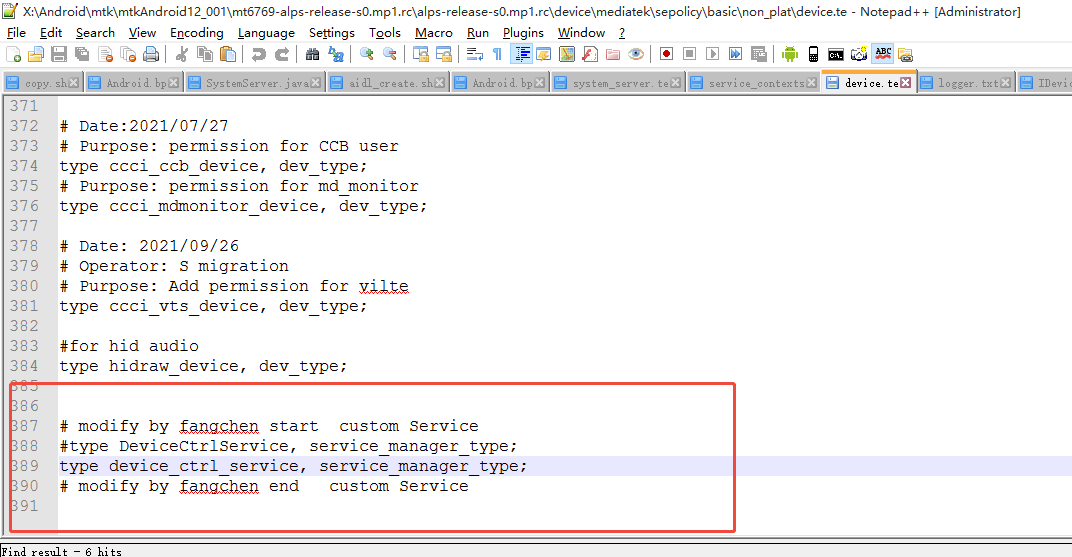
Task: Close the logger.txt tab
Action: pos(1006,83)
